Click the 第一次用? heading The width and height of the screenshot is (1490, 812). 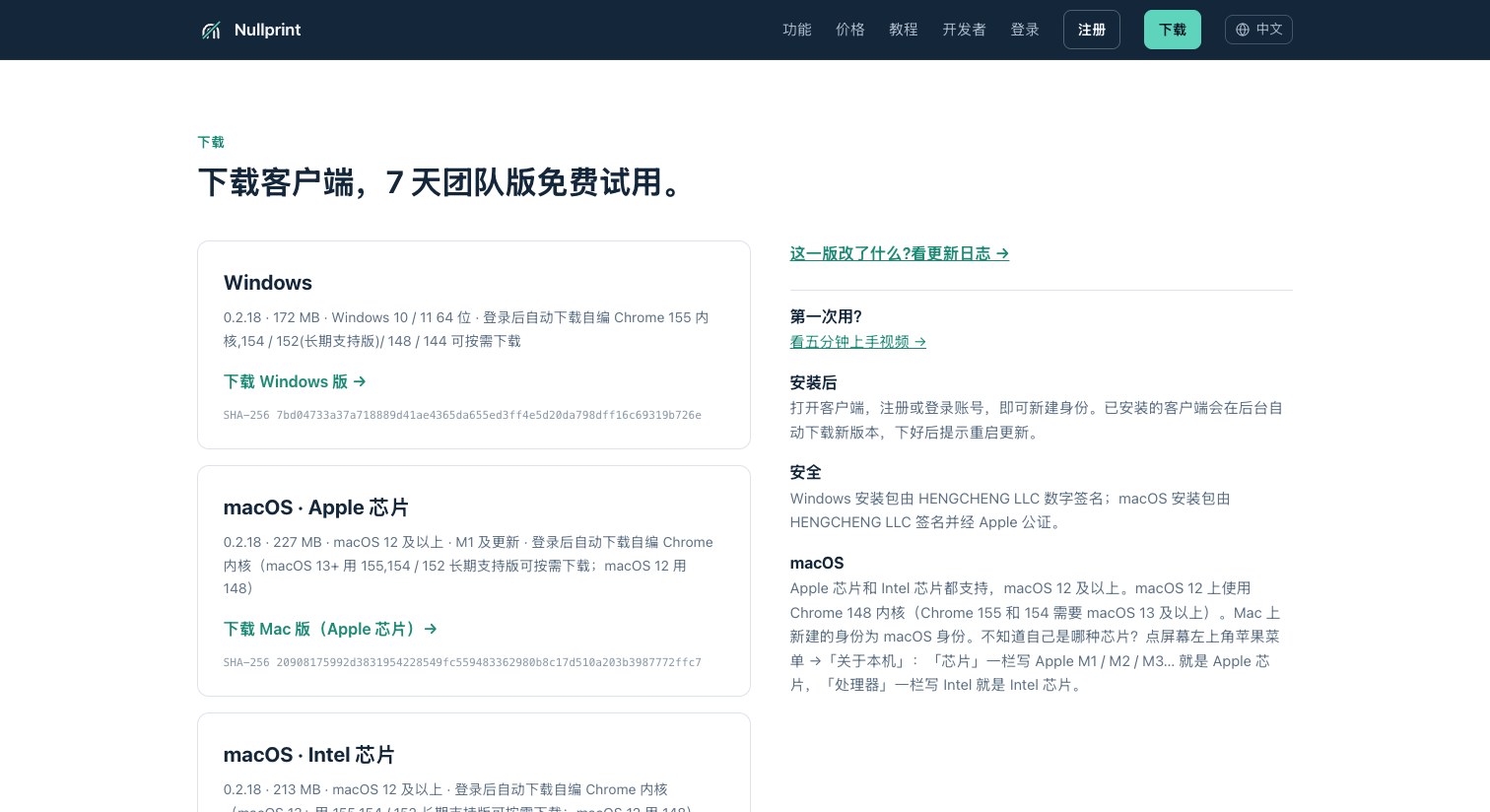826,316
